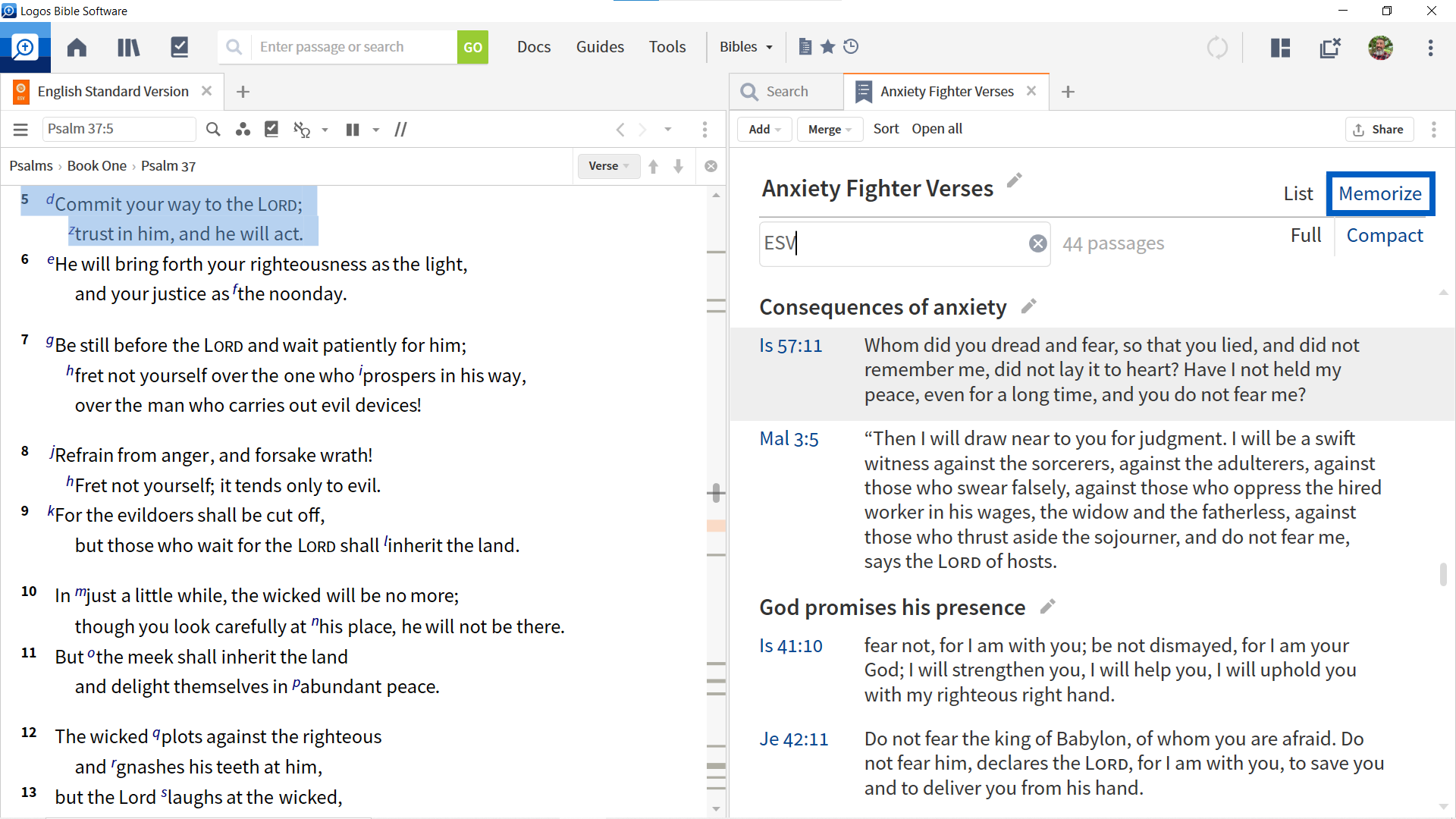Switch to List view
This screenshot has width=1456, height=819.
(1298, 194)
